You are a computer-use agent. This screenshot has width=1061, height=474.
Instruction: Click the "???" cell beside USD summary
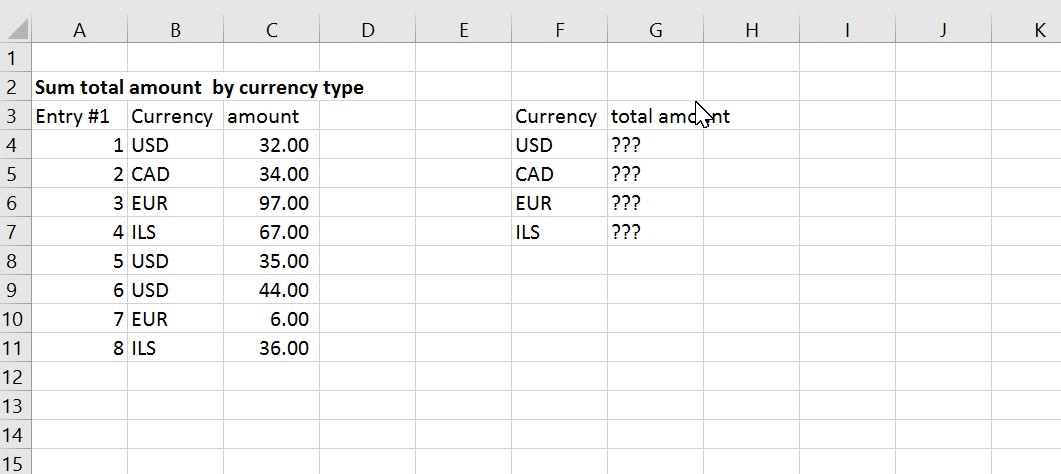(x=655, y=145)
